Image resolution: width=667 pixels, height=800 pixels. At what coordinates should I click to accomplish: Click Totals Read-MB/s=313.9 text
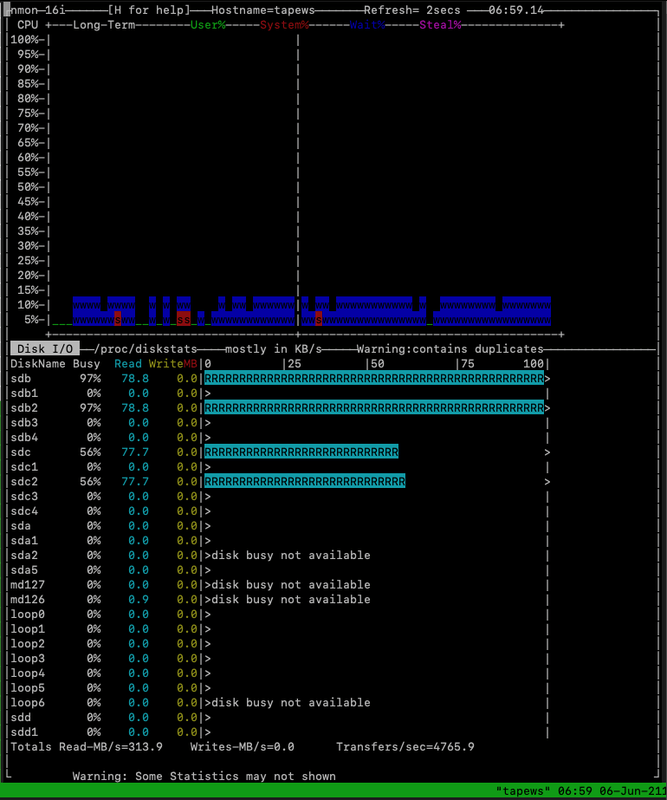tap(86, 747)
